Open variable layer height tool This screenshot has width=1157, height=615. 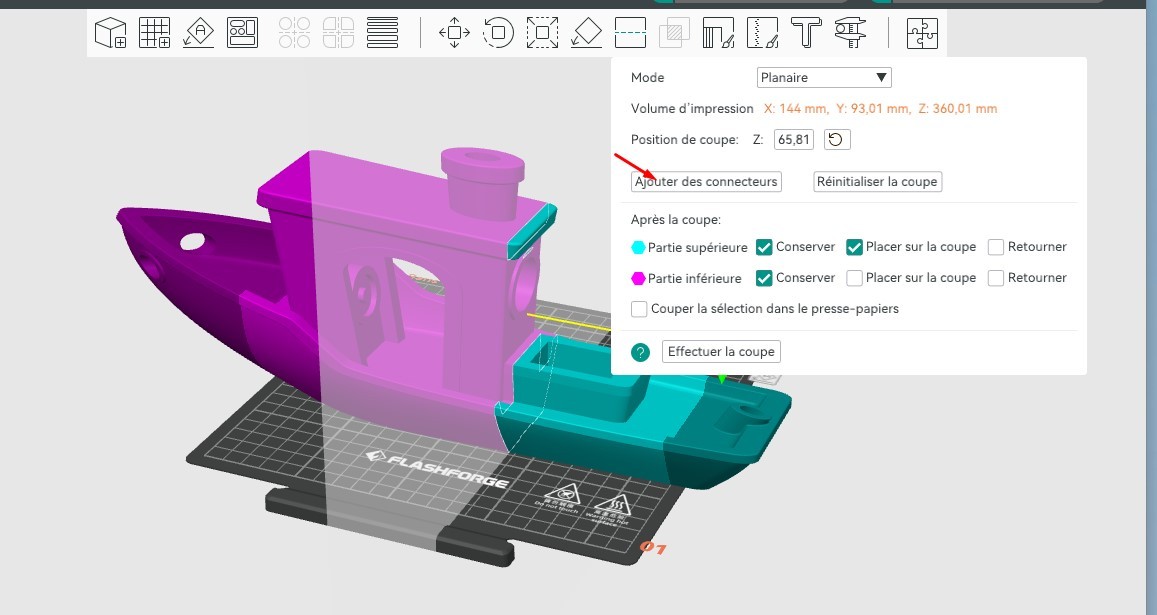382,33
